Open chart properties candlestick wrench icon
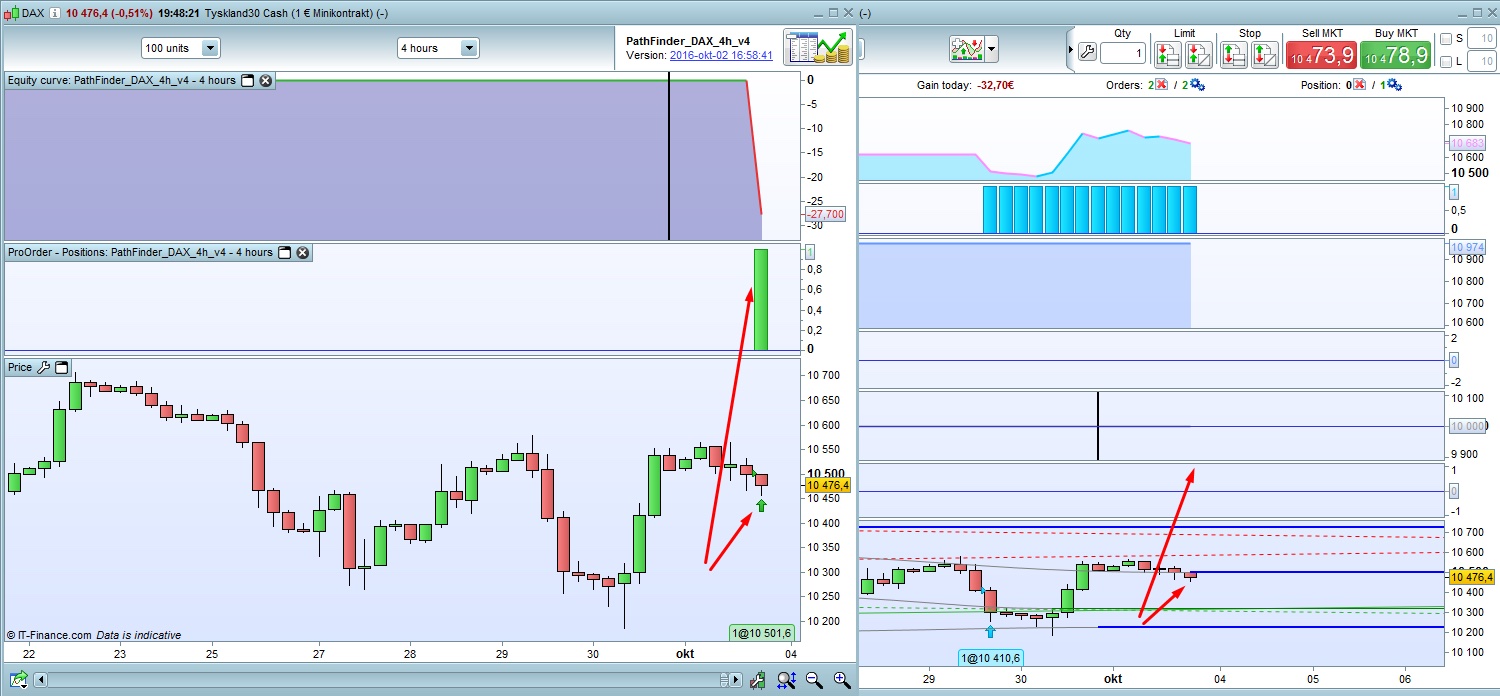Viewport: 1500px width, 696px height. tap(757, 680)
